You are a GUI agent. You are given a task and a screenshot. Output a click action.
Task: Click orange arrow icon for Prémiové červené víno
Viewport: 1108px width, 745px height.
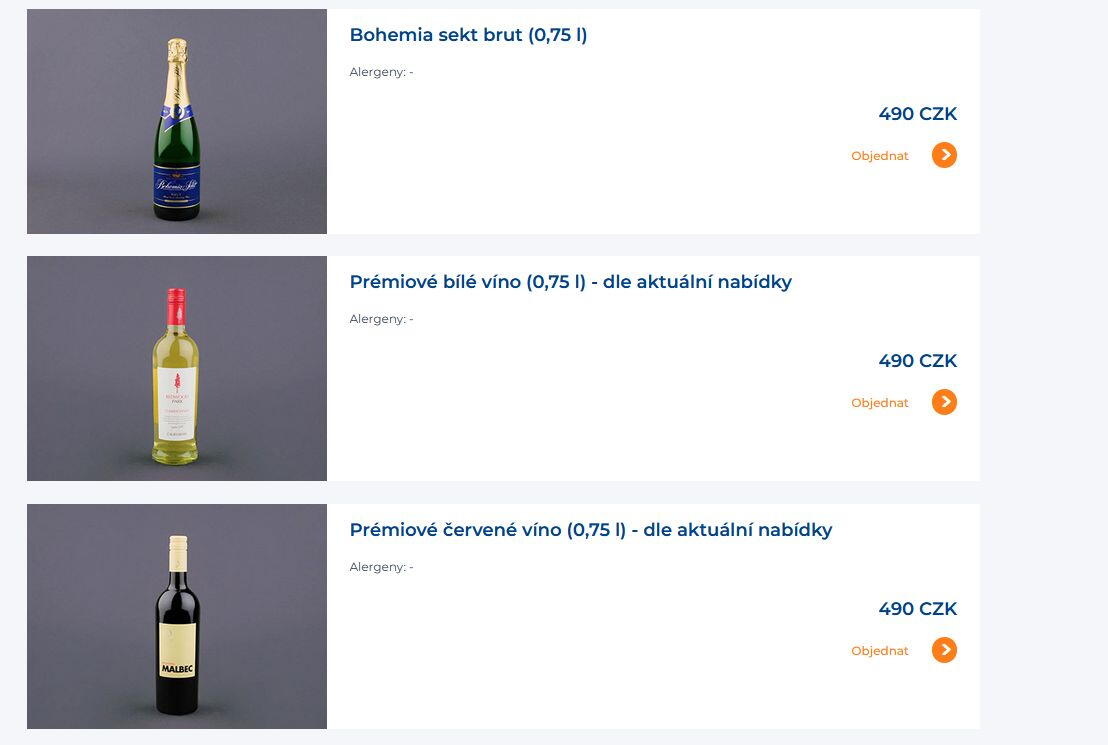click(x=944, y=650)
